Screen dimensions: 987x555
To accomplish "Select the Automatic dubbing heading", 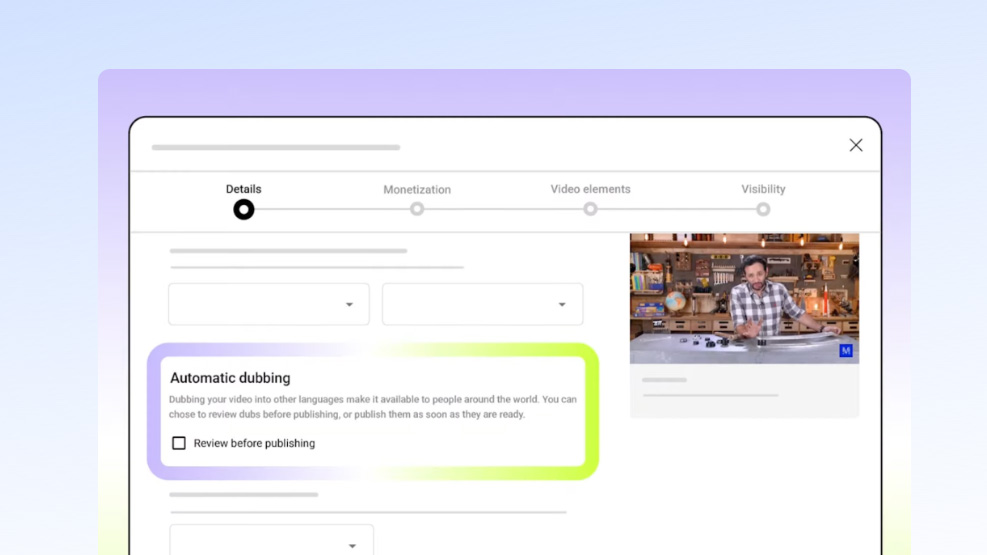I will click(x=230, y=378).
